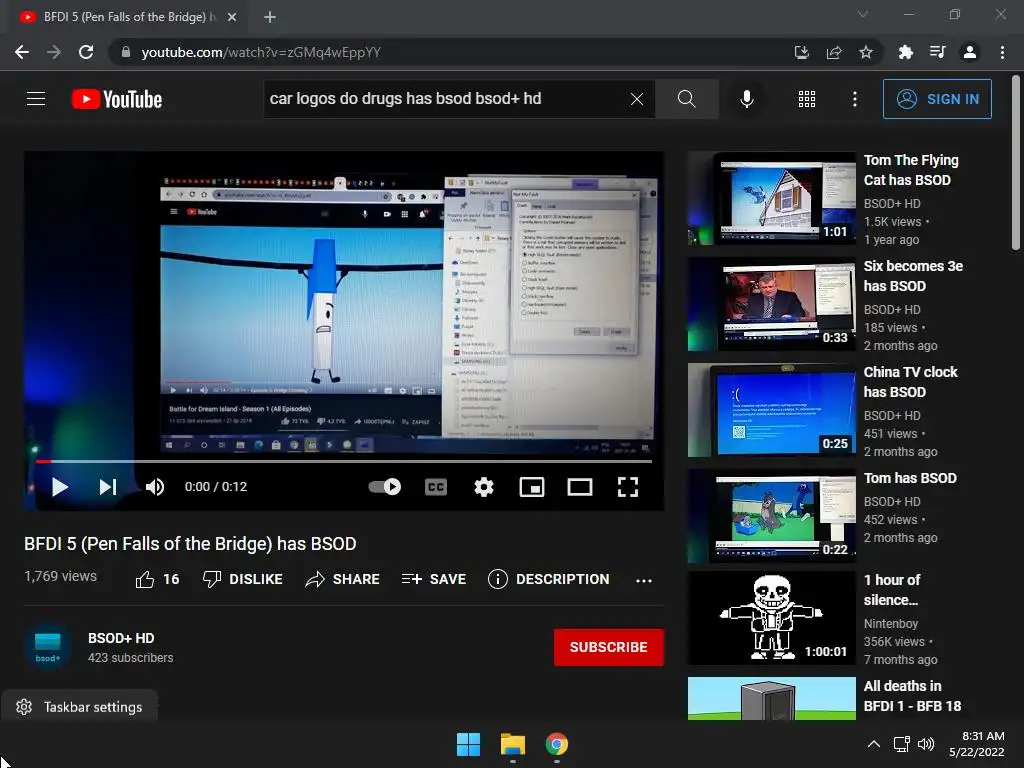Click the SIGN IN button
1024x768 pixels.
936,99
